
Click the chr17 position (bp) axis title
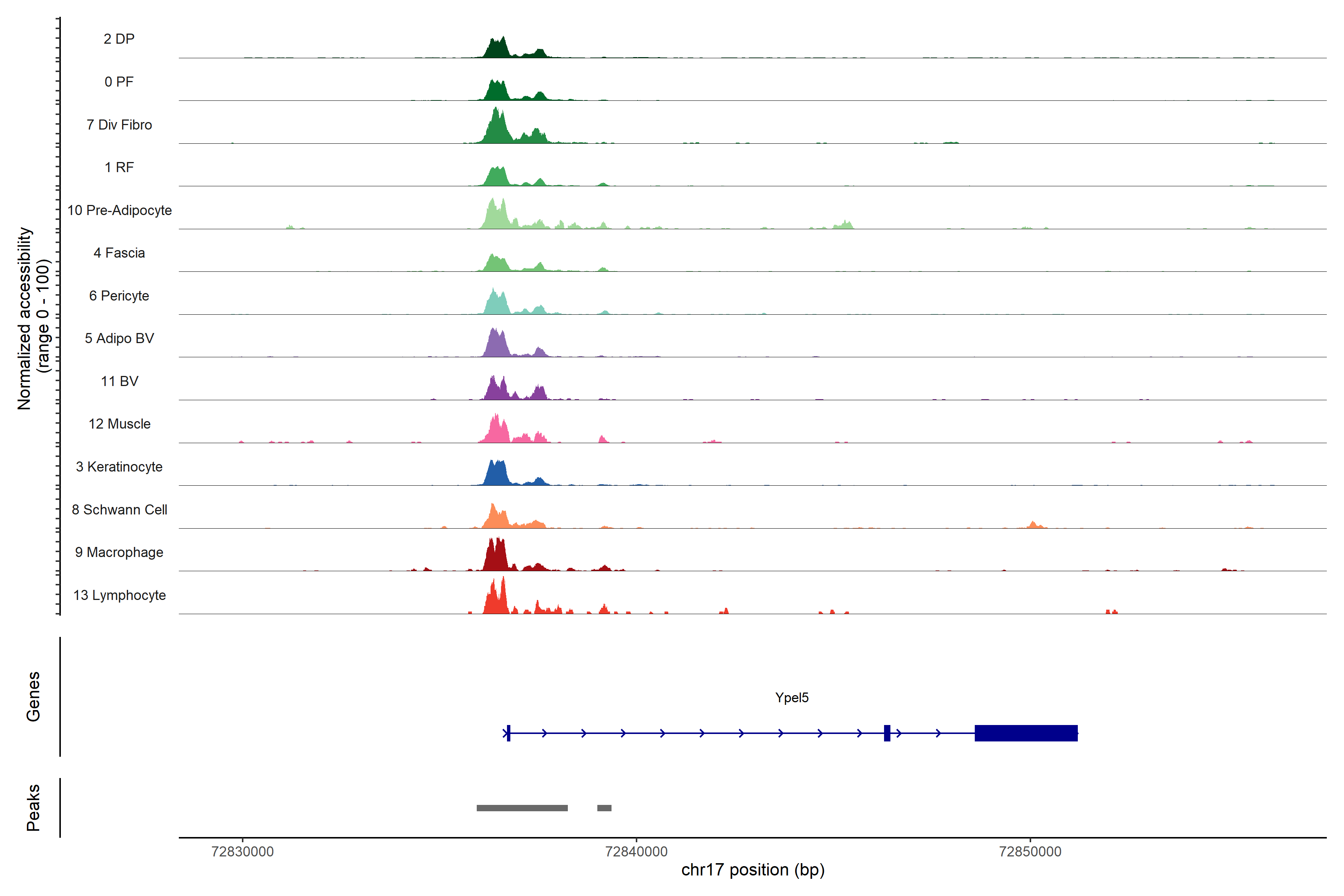click(x=753, y=870)
